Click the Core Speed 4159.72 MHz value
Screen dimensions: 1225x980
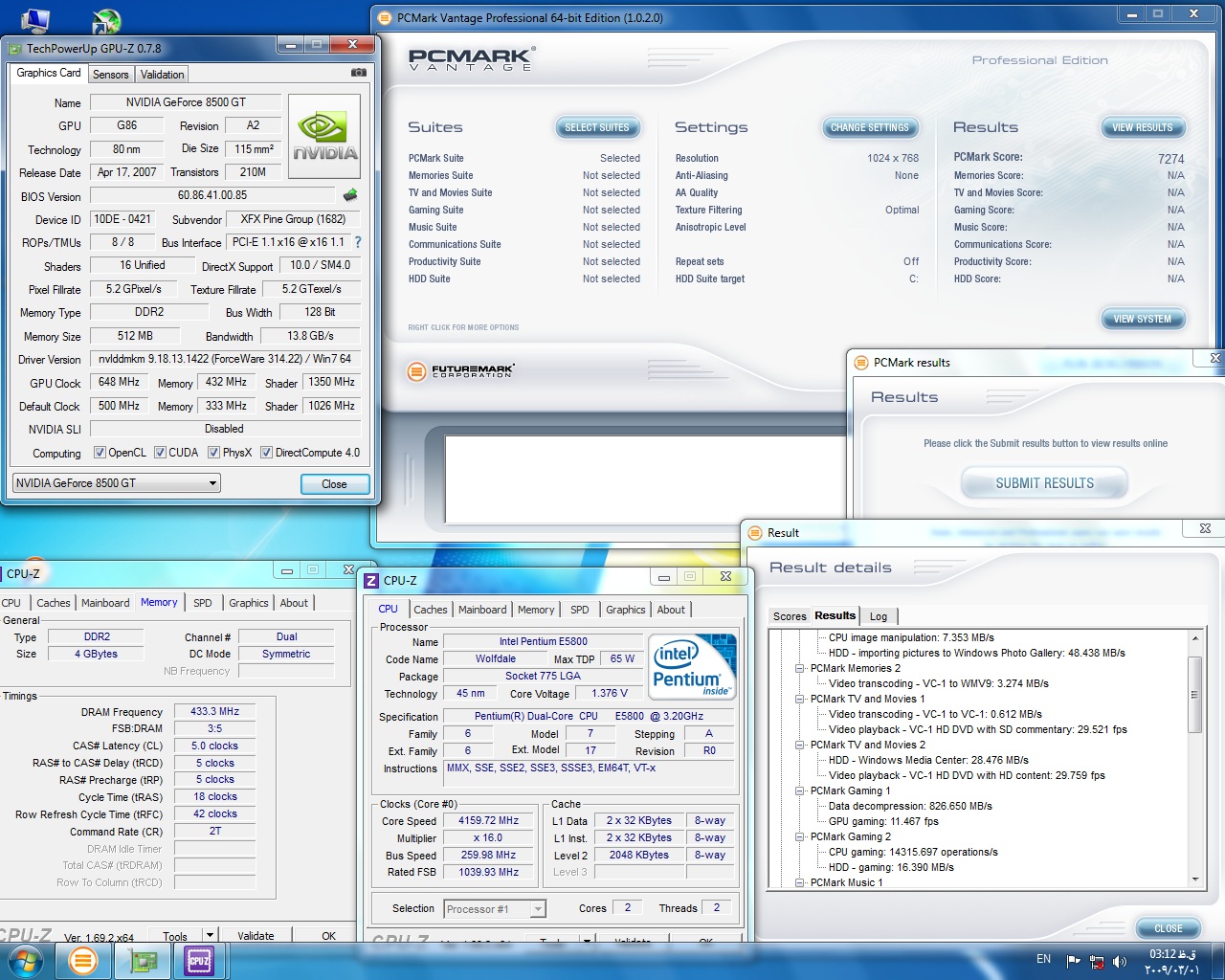pyautogui.click(x=488, y=821)
